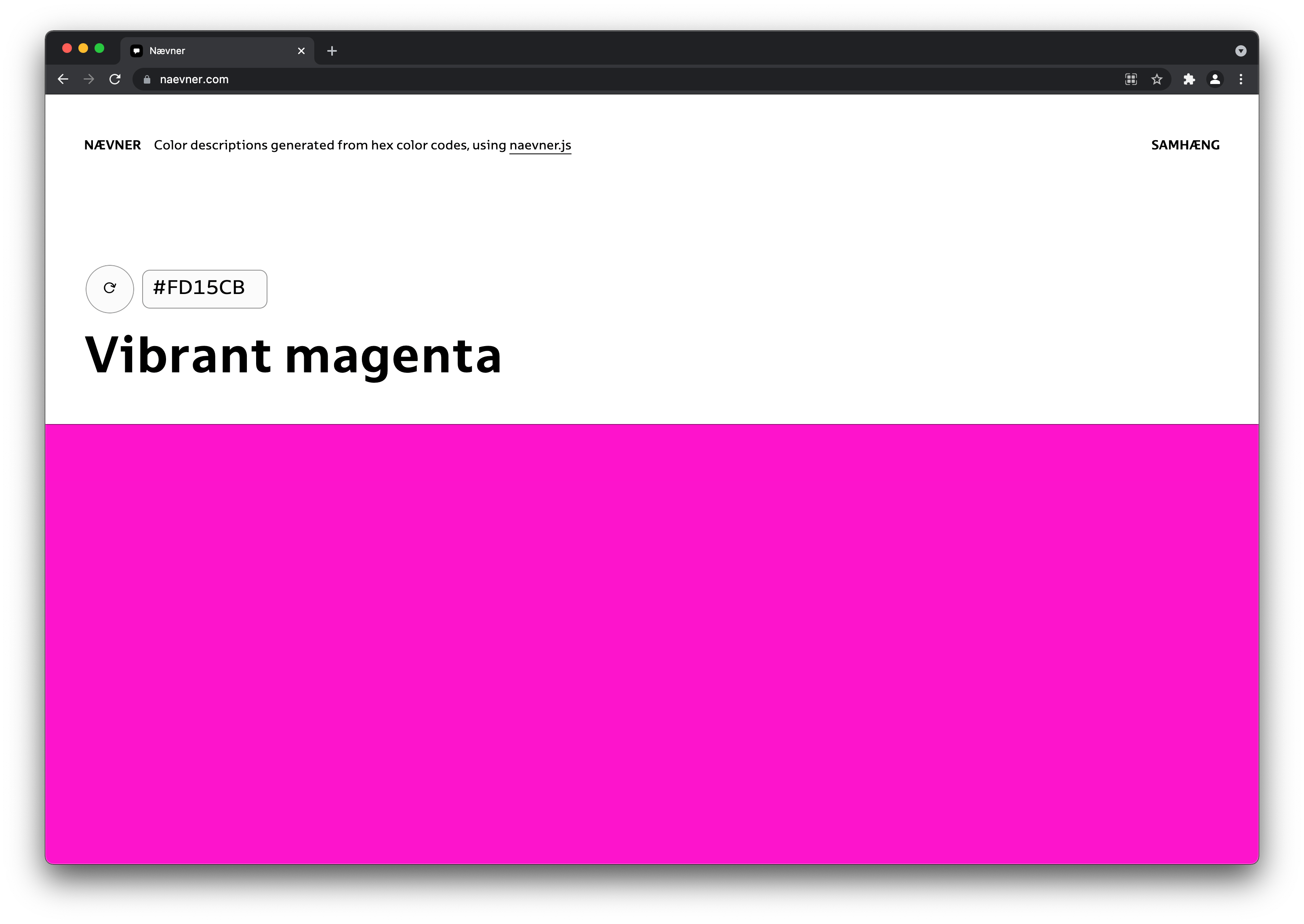Bookmark this page with star icon
This screenshot has width=1304, height=924.
[1157, 79]
